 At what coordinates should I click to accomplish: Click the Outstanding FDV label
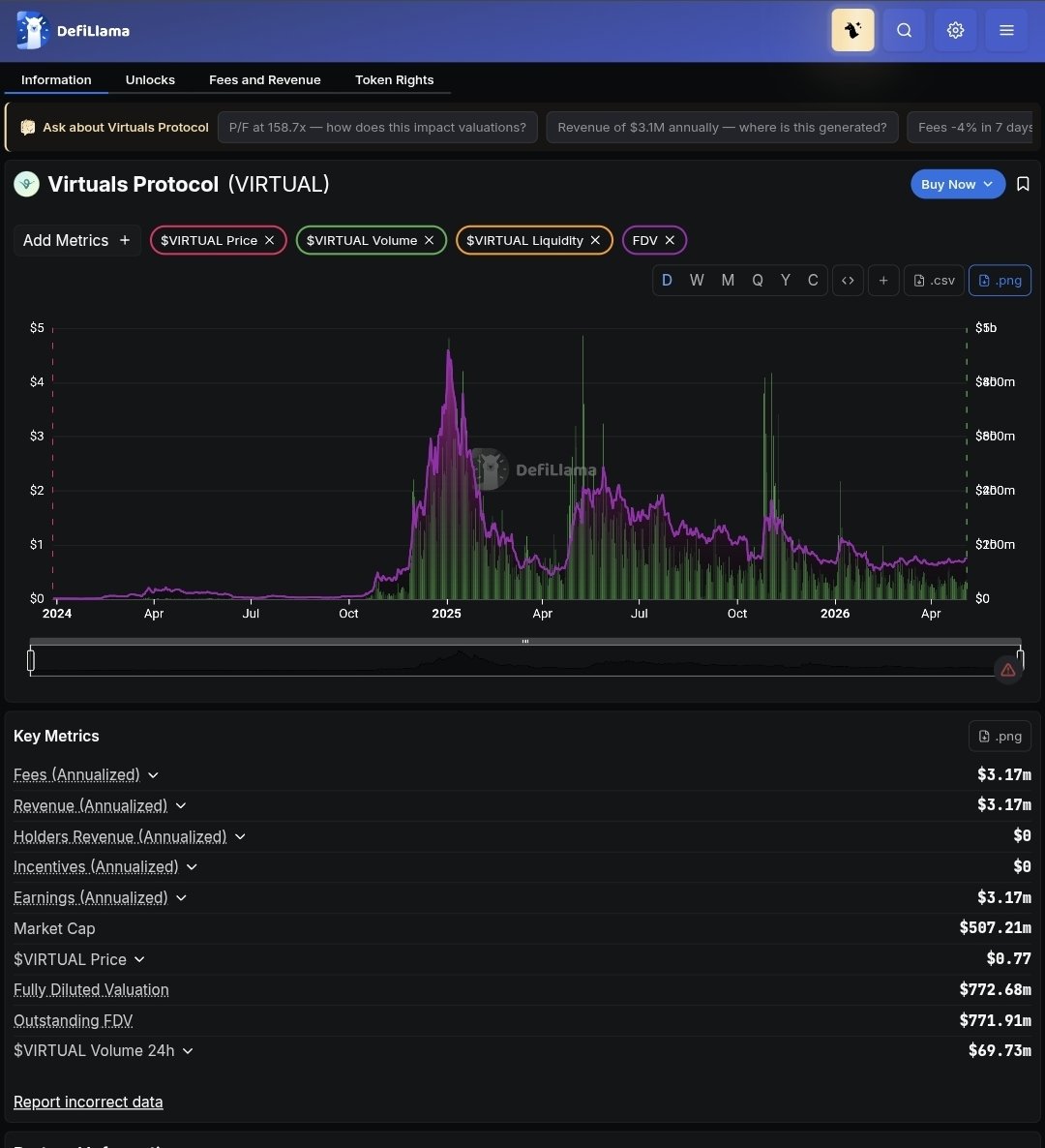(x=74, y=1020)
